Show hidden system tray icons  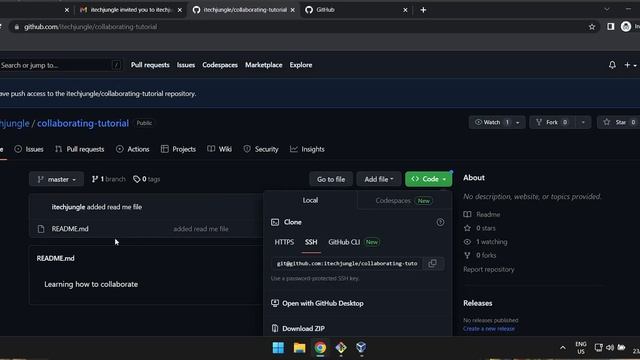(563, 348)
